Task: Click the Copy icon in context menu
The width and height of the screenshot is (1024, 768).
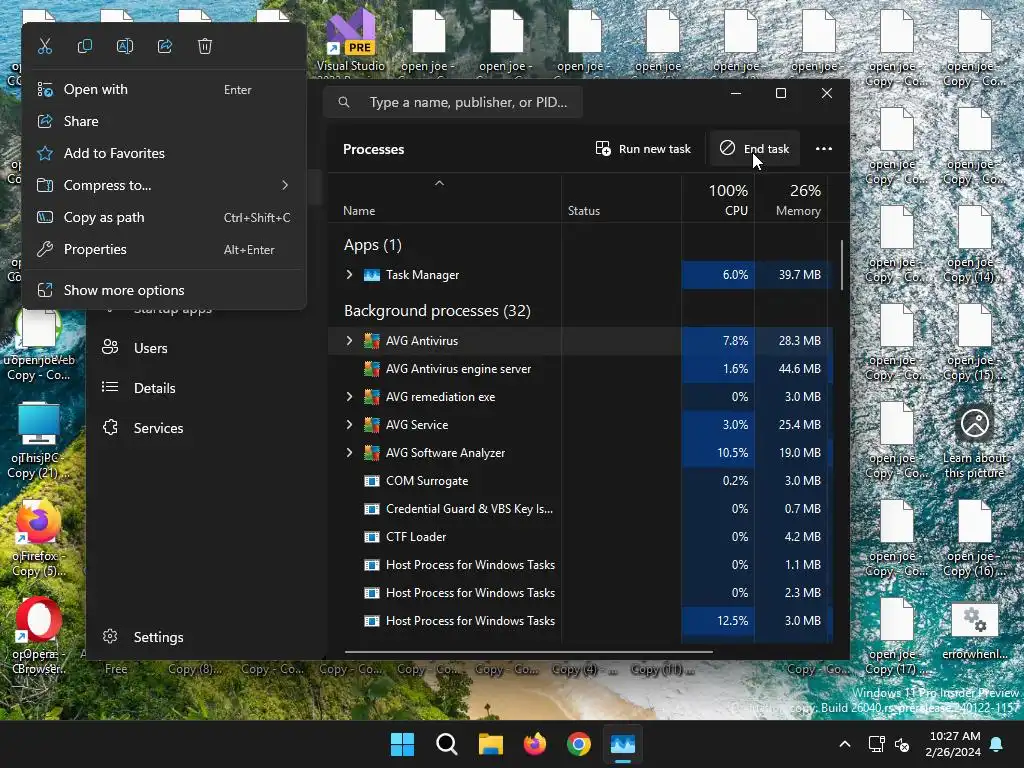Action: 85,46
